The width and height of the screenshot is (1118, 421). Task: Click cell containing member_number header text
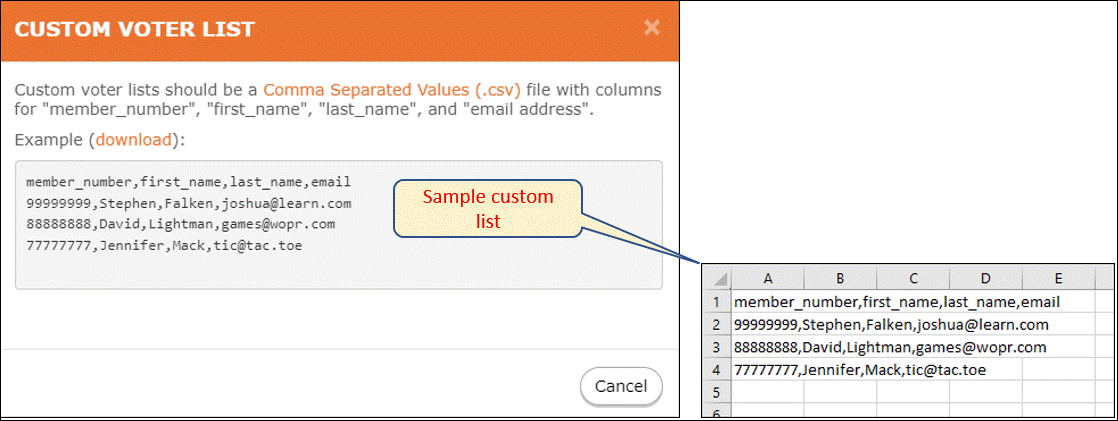[767, 301]
